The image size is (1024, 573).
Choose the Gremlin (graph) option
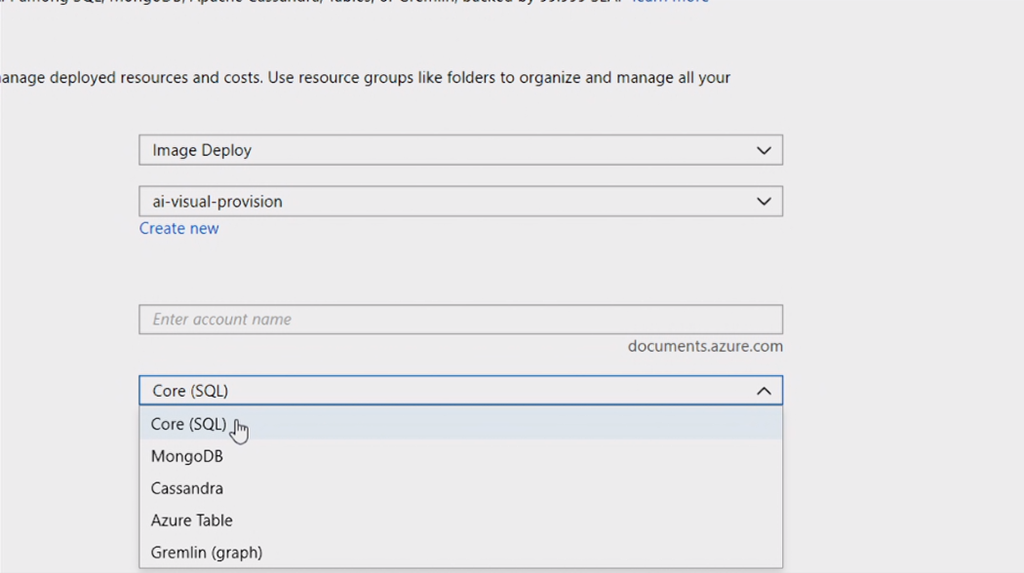point(207,552)
